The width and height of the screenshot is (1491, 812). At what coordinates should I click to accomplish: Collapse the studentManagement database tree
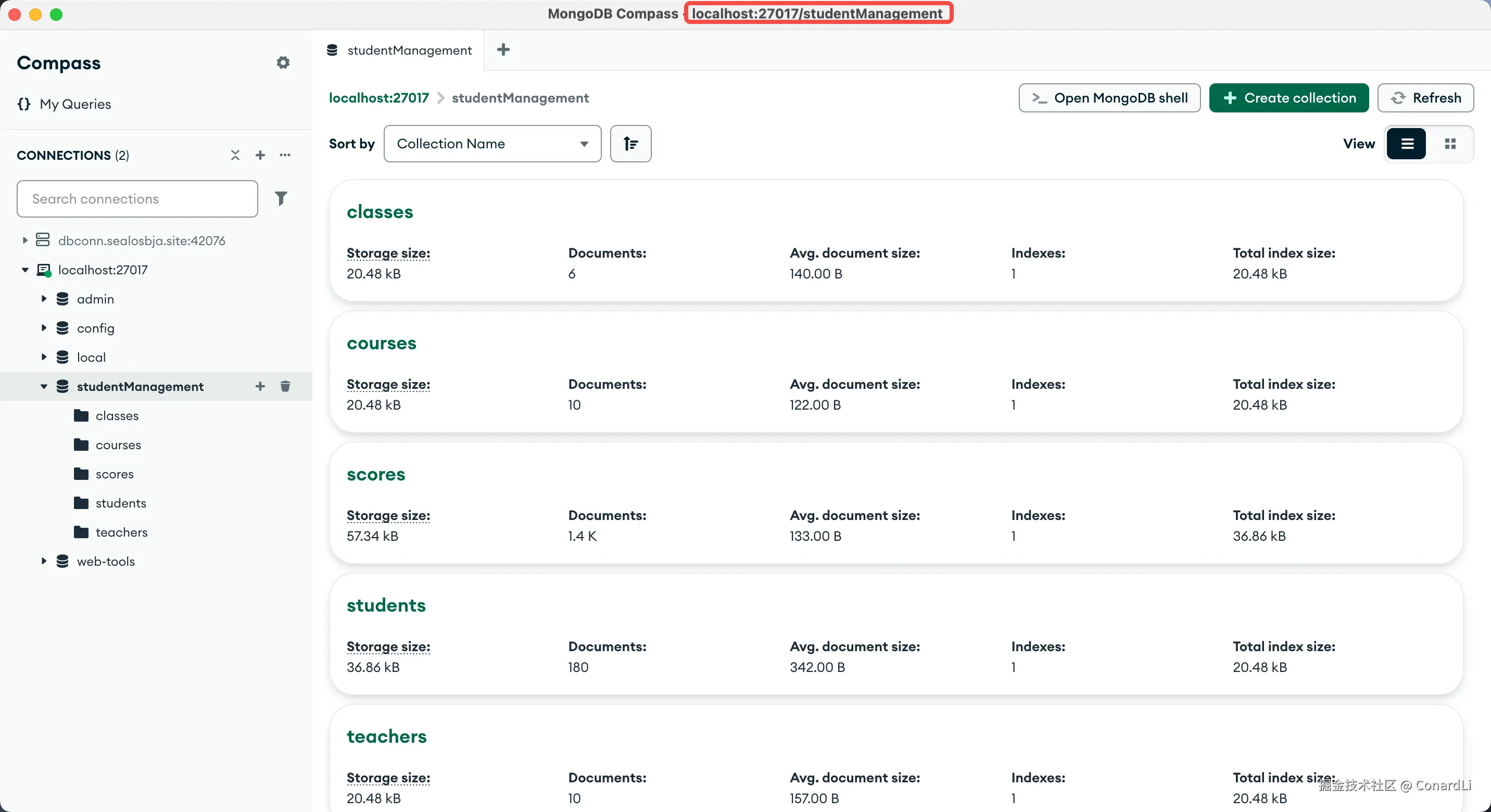click(x=43, y=386)
